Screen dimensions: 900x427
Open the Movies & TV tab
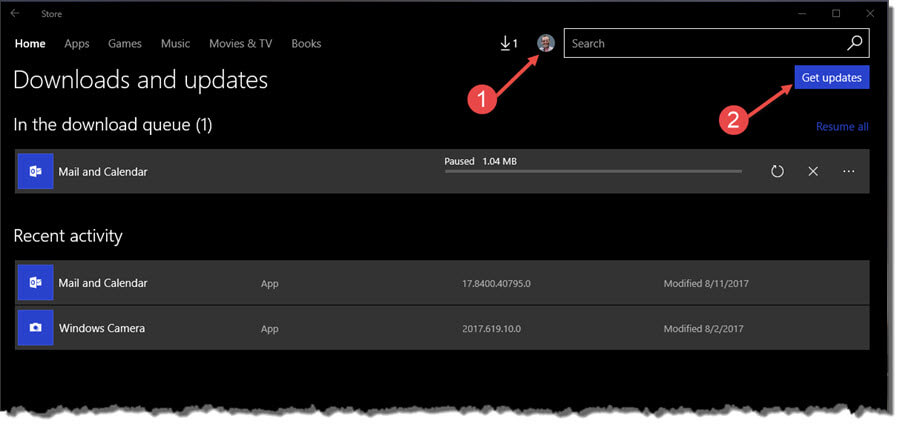coord(240,44)
